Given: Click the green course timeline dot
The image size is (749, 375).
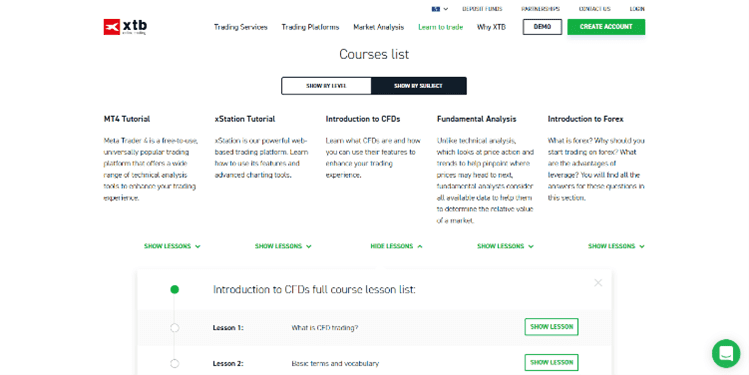Looking at the screenshot, I should pos(174,289).
